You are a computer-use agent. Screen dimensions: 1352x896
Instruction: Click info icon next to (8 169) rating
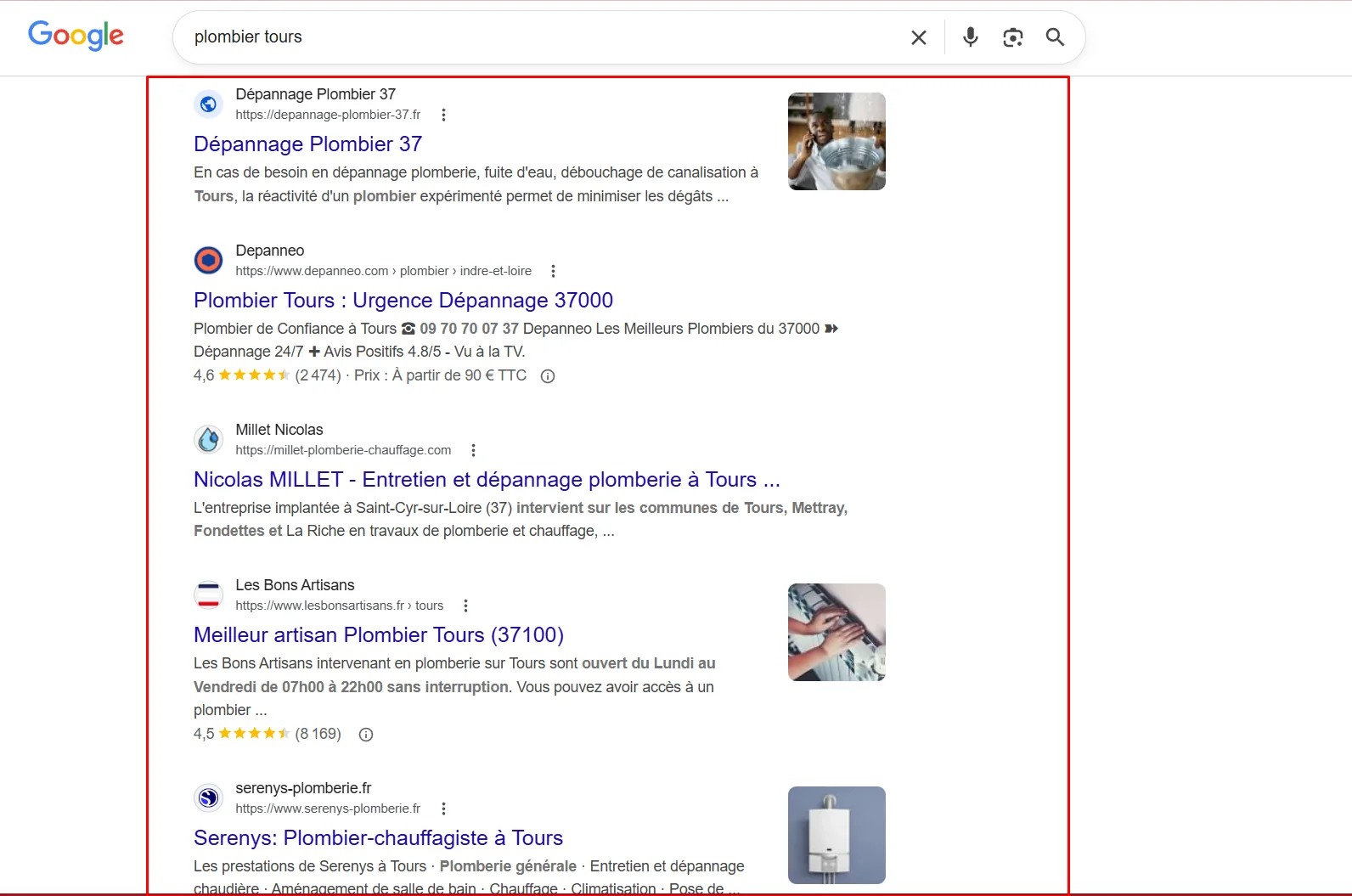click(366, 735)
